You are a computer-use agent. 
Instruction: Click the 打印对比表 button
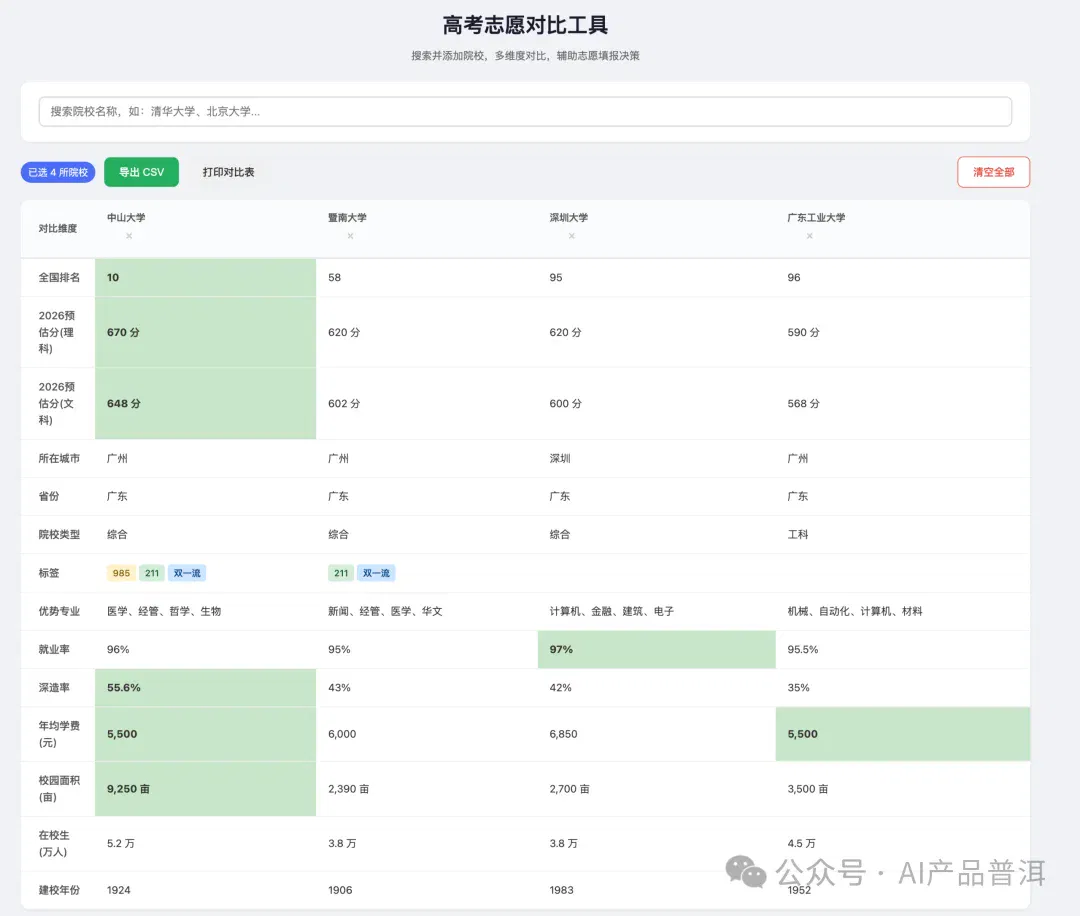228,172
